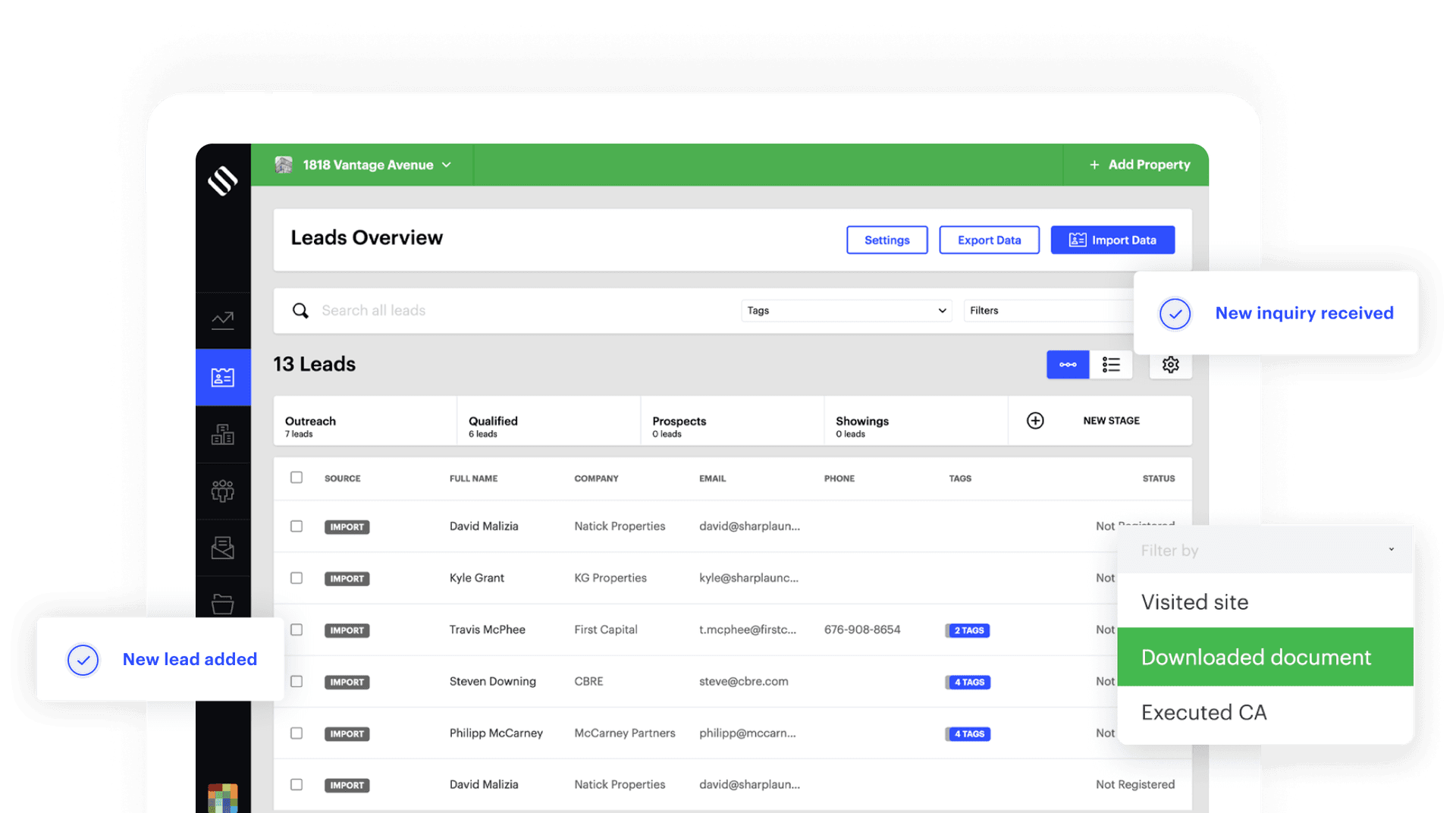
Task: Click the mail envelope sidebar icon
Action: pos(222,548)
